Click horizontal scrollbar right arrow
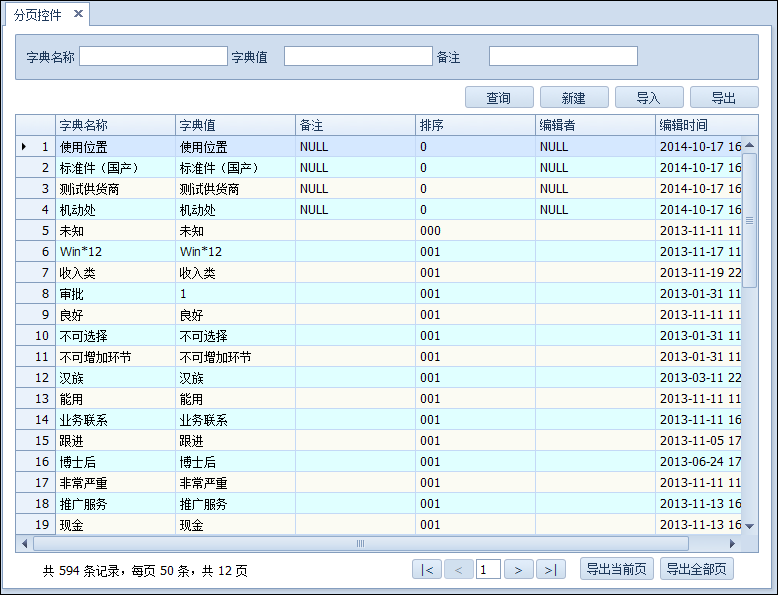Image resolution: width=778 pixels, height=595 pixels. pyautogui.click(x=732, y=543)
